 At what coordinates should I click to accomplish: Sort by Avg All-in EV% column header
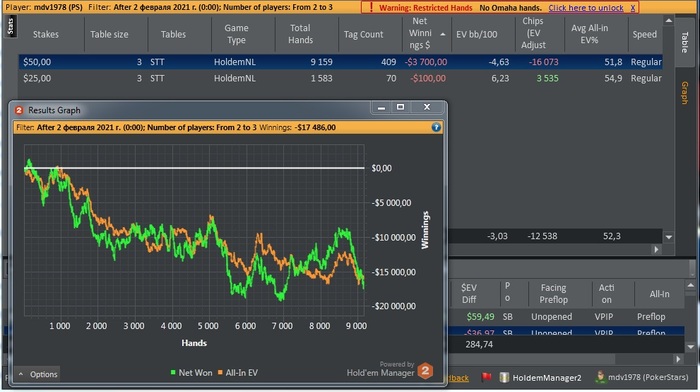tap(589, 34)
